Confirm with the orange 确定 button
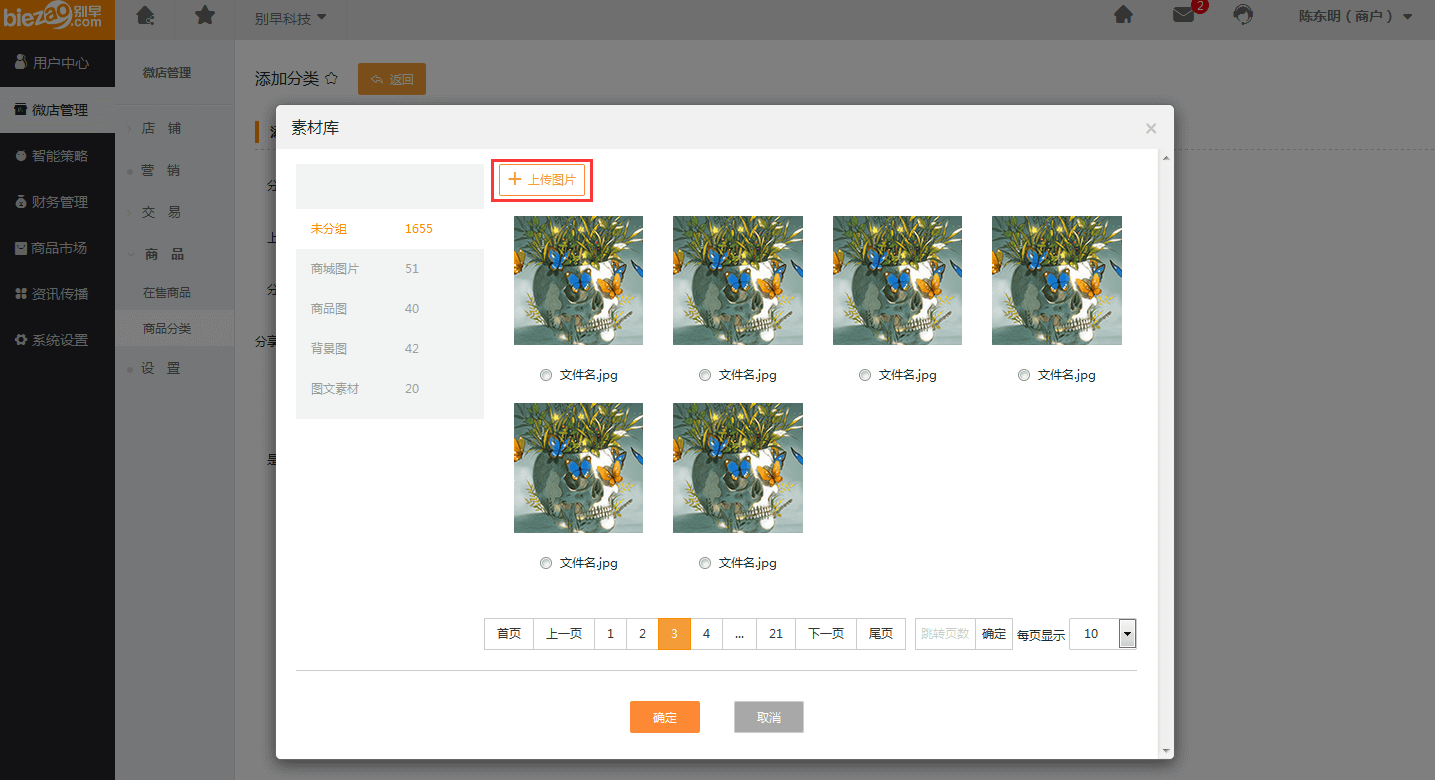Viewport: 1435px width, 780px height. 665,717
